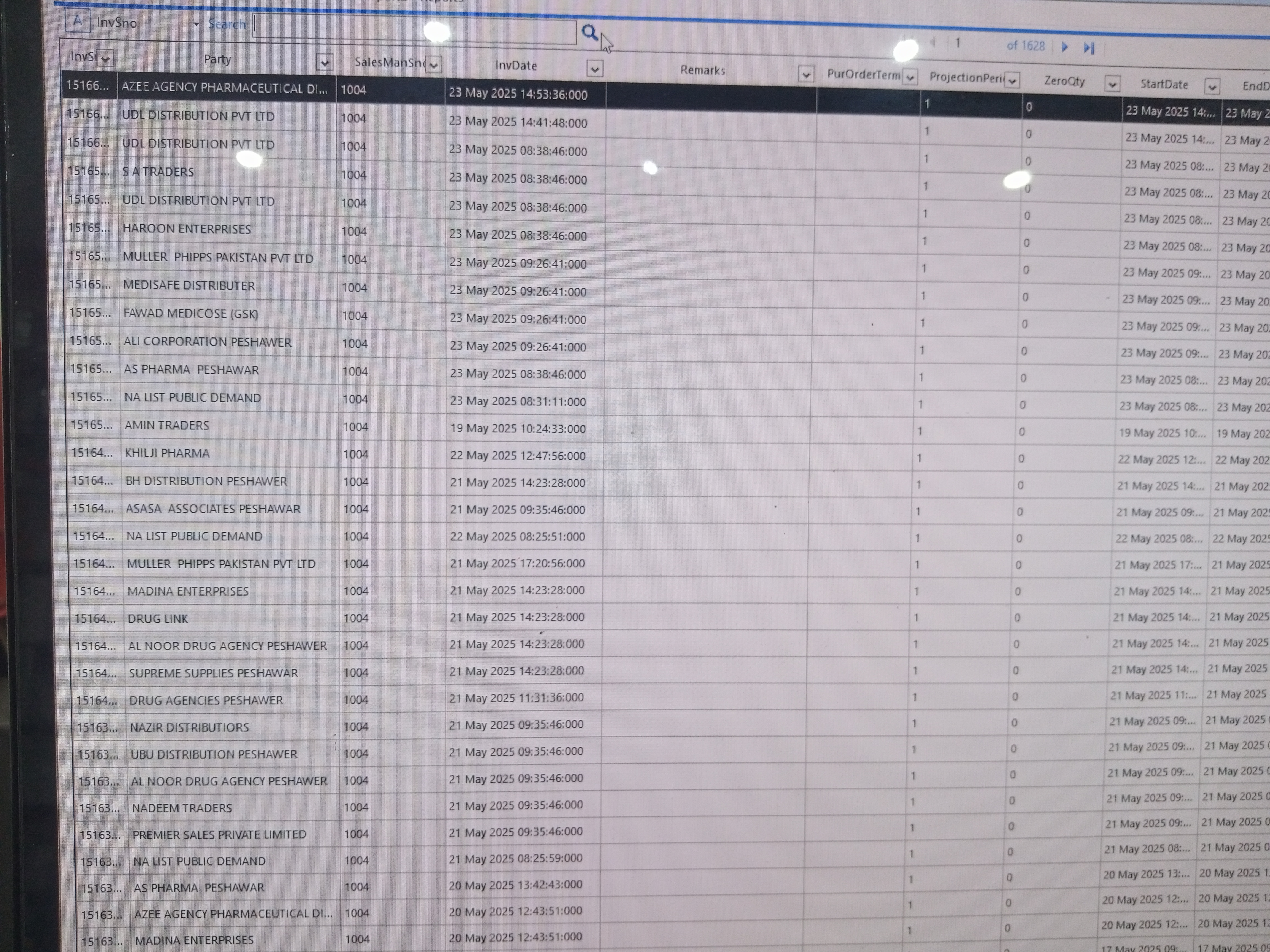The height and width of the screenshot is (952, 1270).
Task: Select the S A TRADERS row
Action: pyautogui.click(x=158, y=172)
